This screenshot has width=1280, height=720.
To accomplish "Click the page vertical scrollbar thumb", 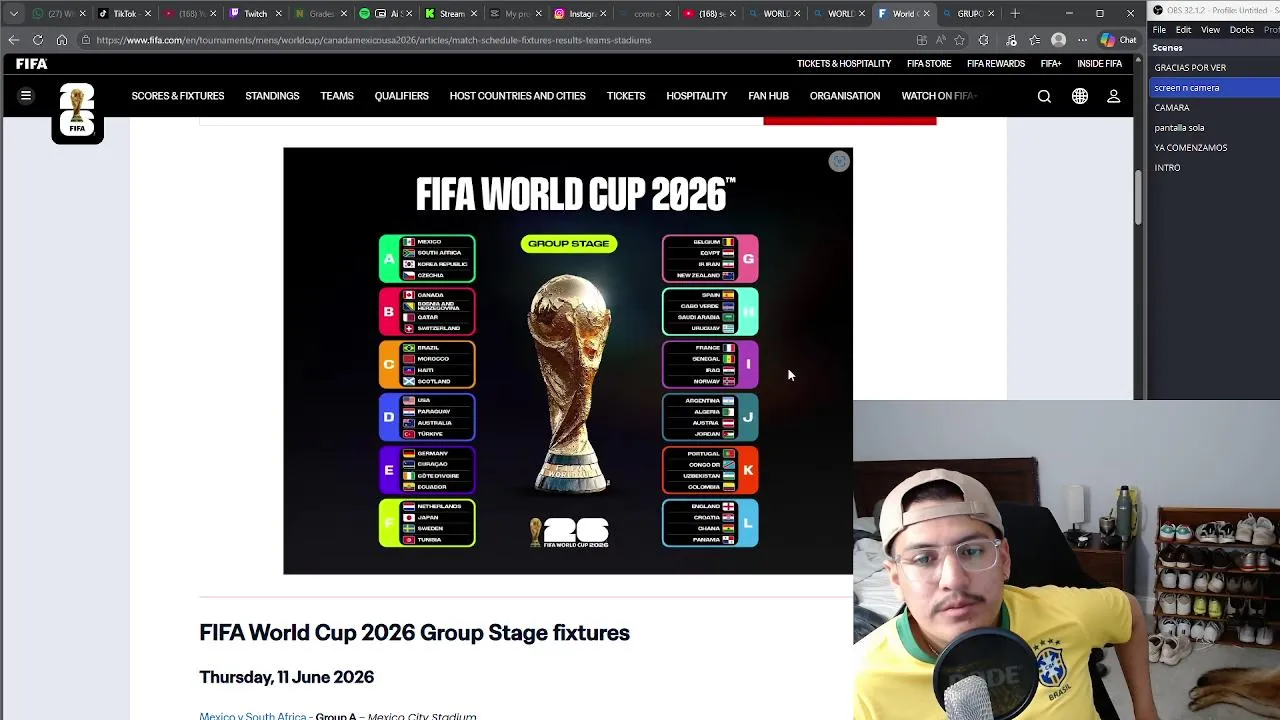I will [1138, 198].
